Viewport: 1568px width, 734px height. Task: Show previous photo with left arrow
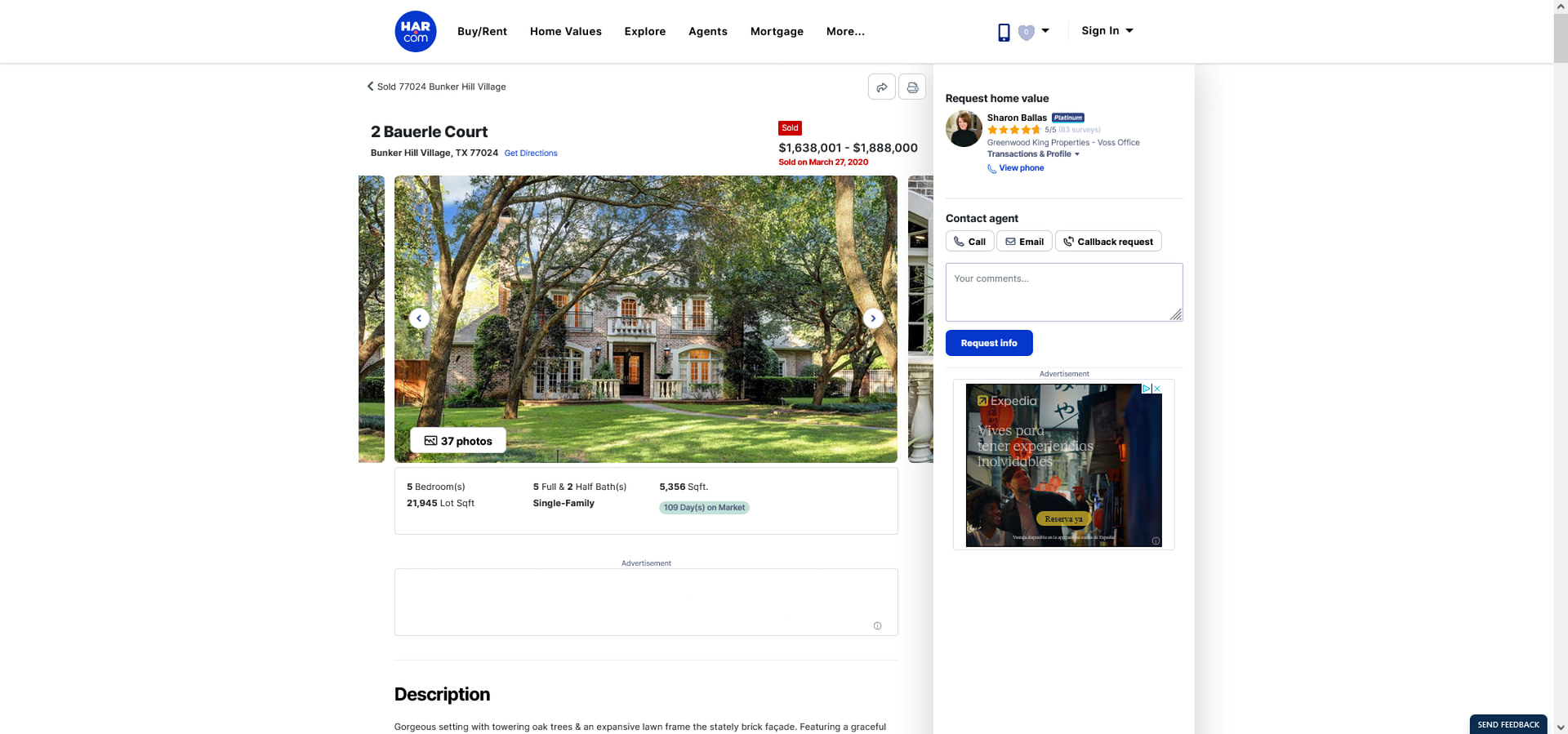pos(419,318)
